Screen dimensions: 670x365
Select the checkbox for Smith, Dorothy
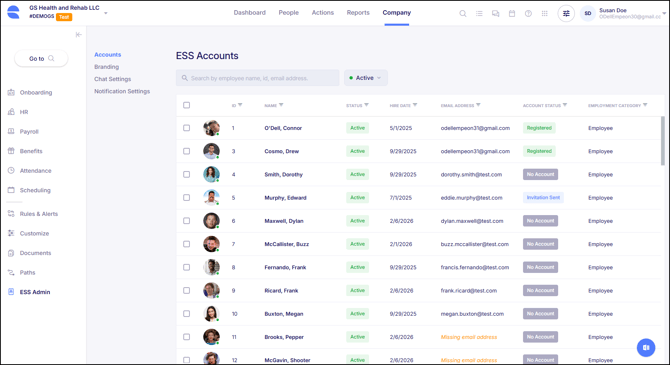186,174
